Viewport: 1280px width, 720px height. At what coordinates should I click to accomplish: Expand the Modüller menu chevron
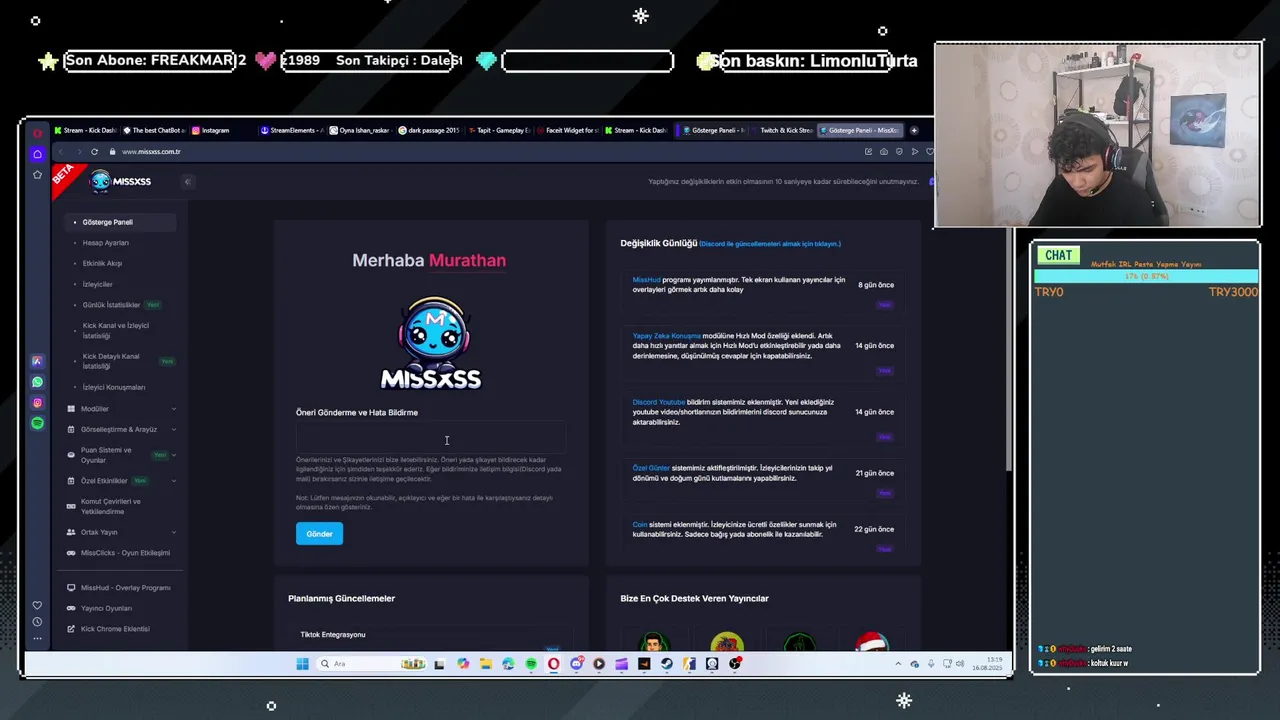coord(173,409)
